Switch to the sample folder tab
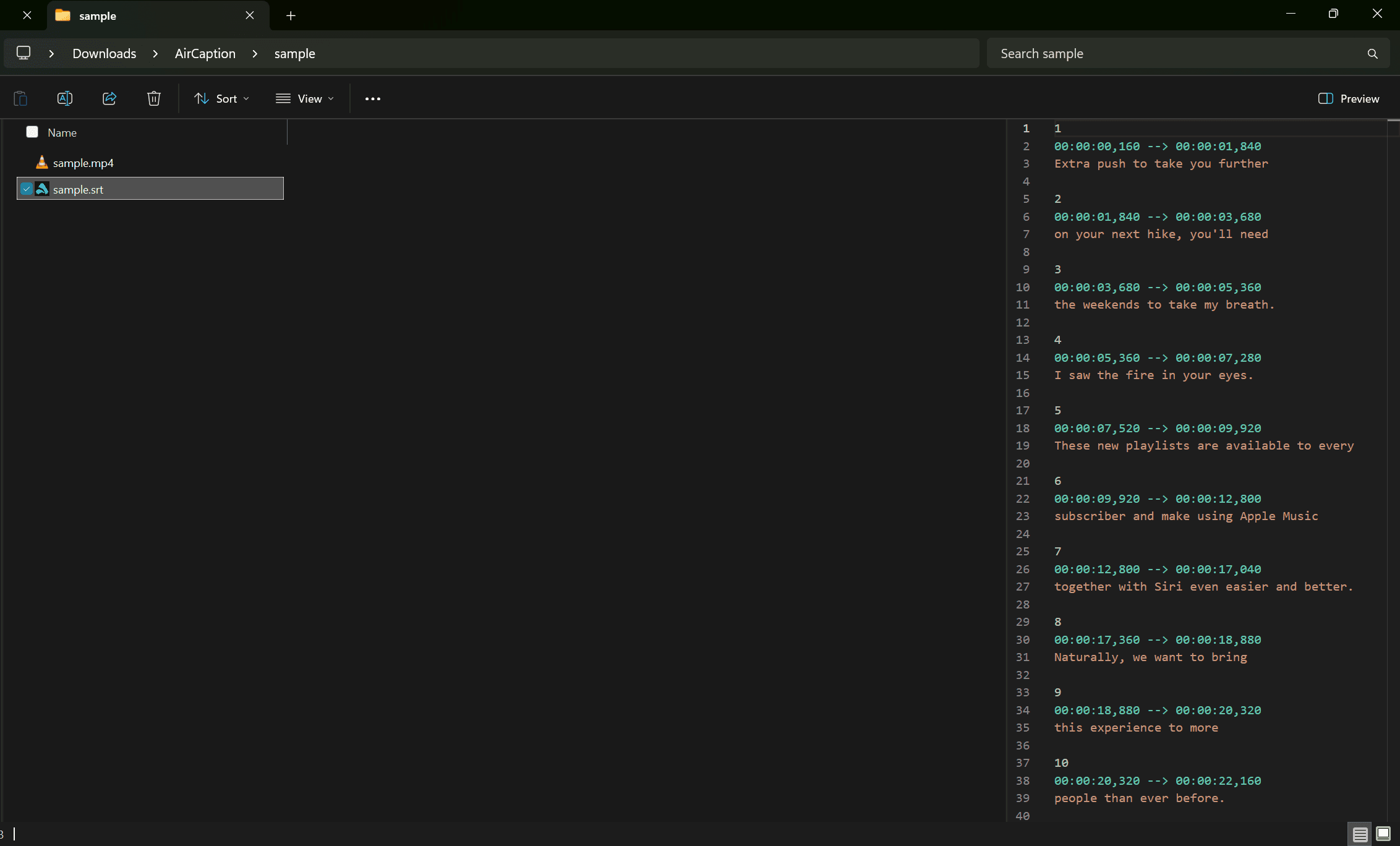Screen dimensions: 1400x846 (158, 15)
